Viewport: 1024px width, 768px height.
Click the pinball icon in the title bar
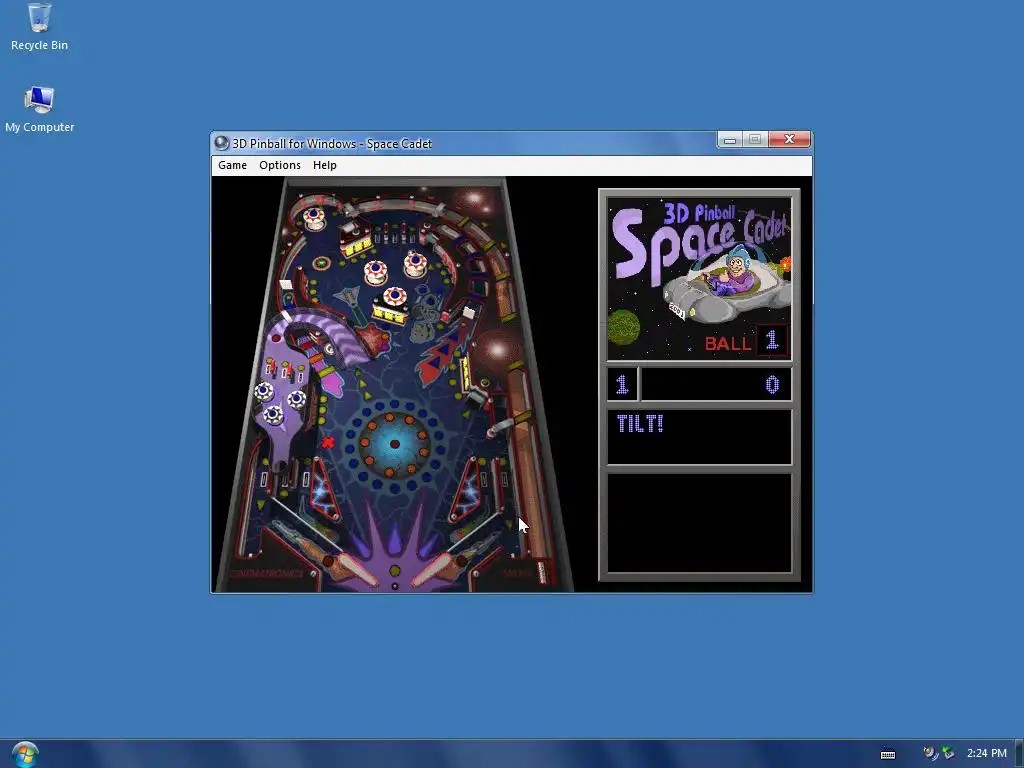coord(222,143)
